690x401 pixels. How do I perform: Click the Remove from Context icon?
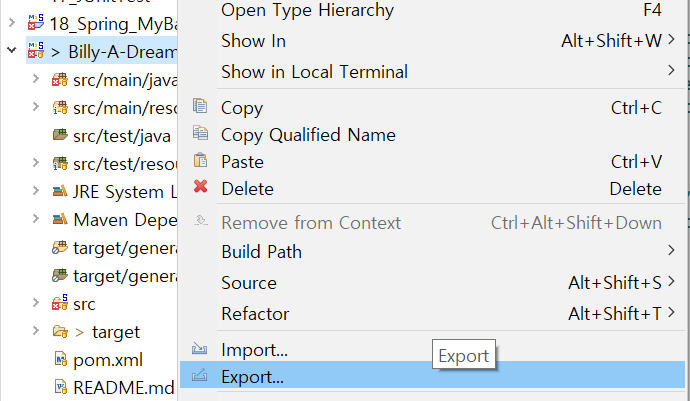click(x=201, y=221)
